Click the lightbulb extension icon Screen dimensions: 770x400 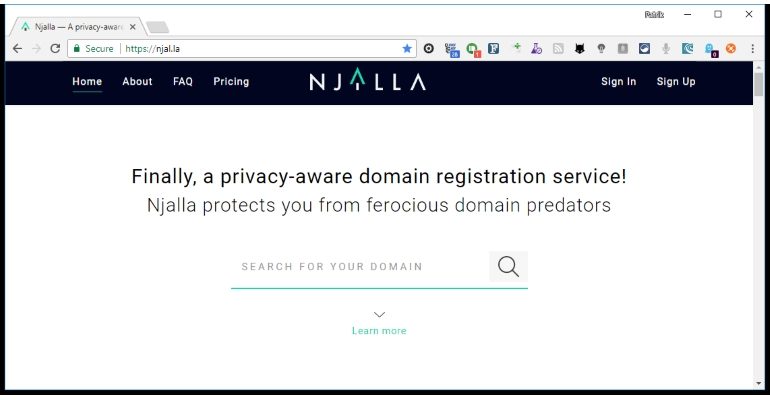pos(601,48)
